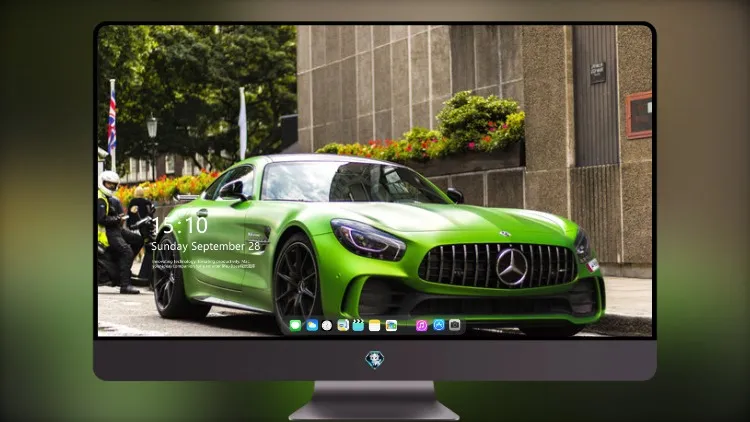Open the blue App Store icon
This screenshot has width=750, height=422.
pos(439,325)
